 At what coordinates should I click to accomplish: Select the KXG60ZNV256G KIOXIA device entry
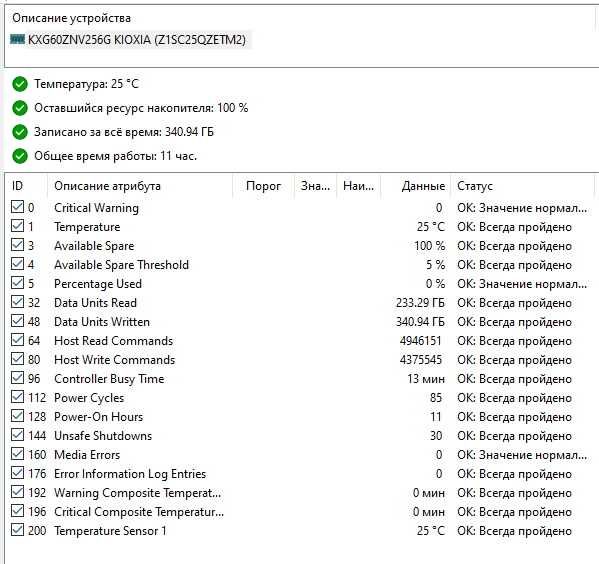130,40
